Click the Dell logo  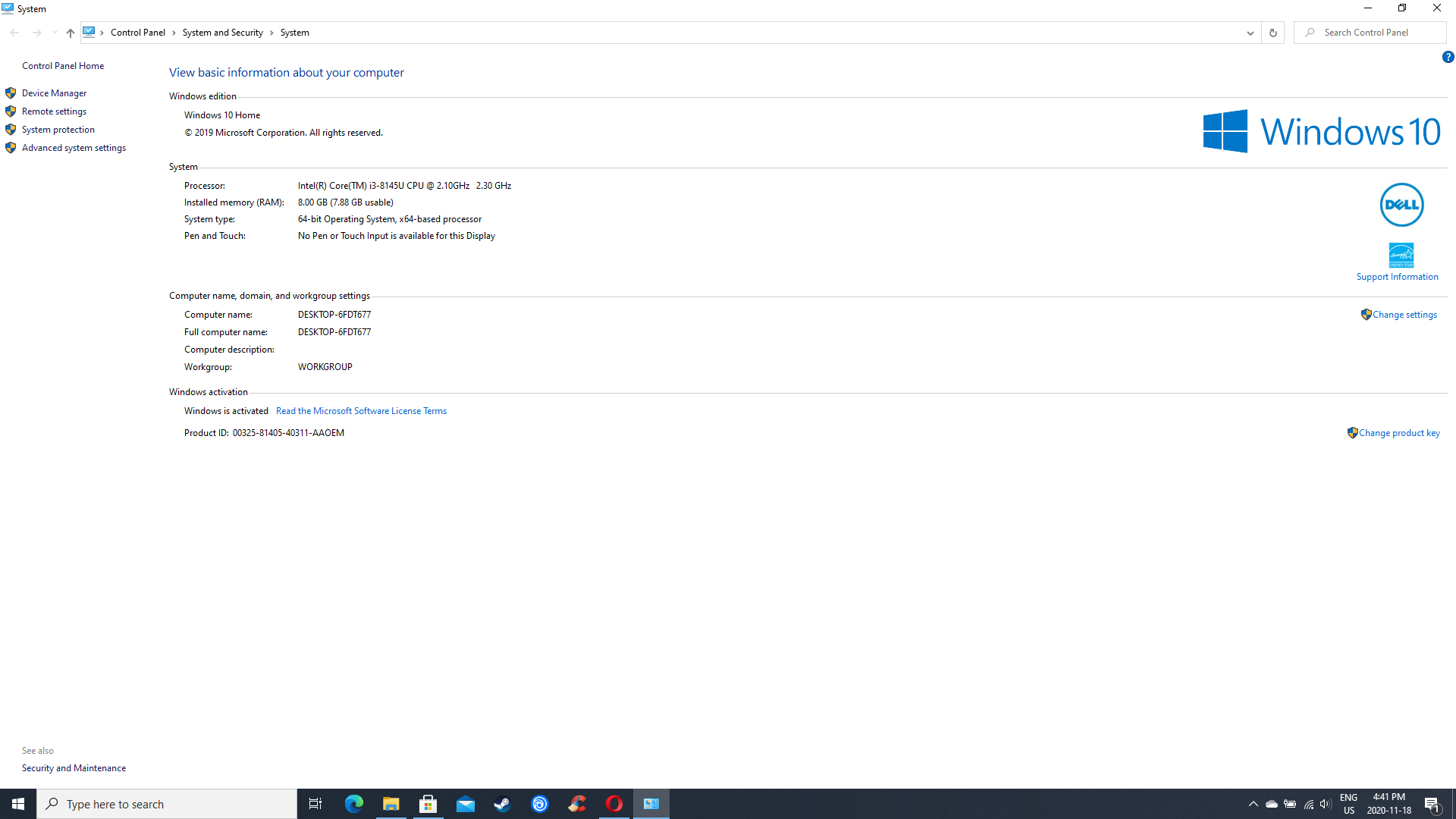click(x=1401, y=205)
